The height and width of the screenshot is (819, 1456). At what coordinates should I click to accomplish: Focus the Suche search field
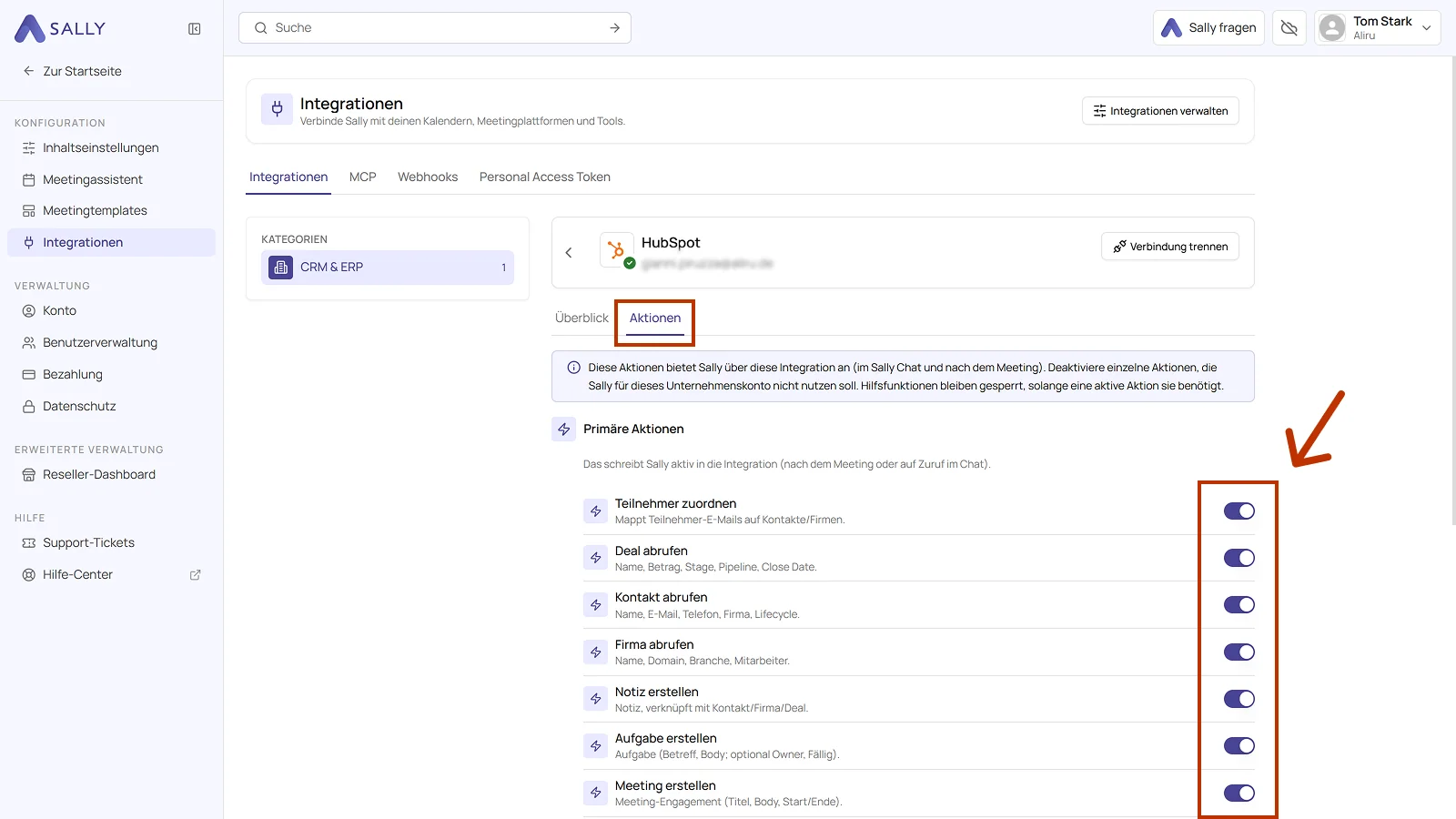435,28
